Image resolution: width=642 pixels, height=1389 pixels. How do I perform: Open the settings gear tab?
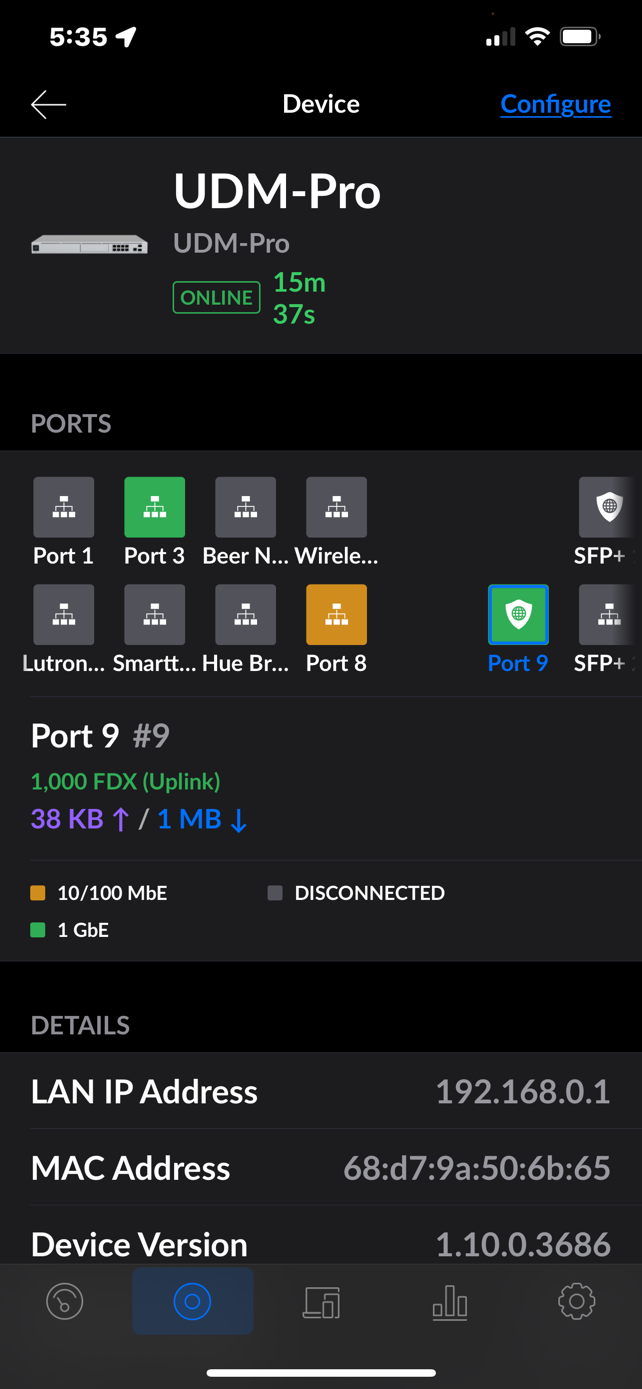(x=576, y=1302)
